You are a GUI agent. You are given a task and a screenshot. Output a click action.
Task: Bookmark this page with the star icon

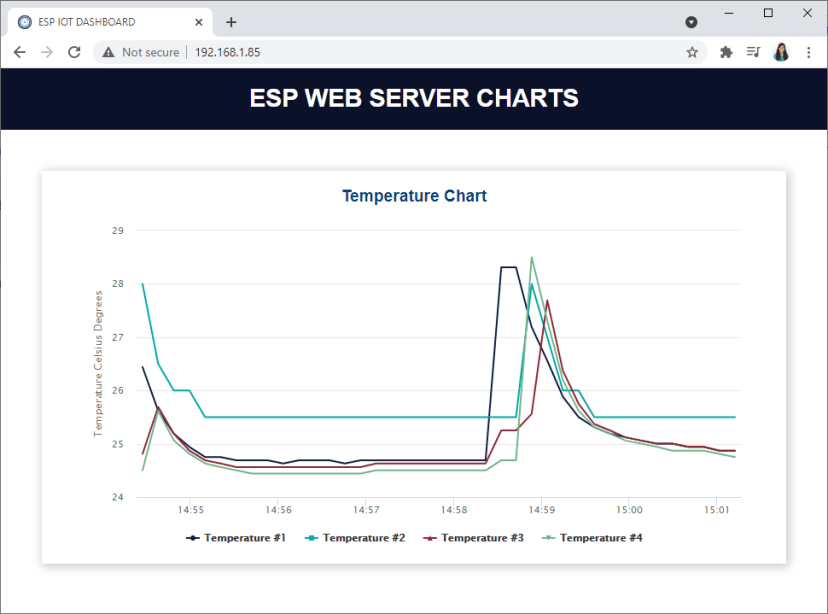[692, 51]
